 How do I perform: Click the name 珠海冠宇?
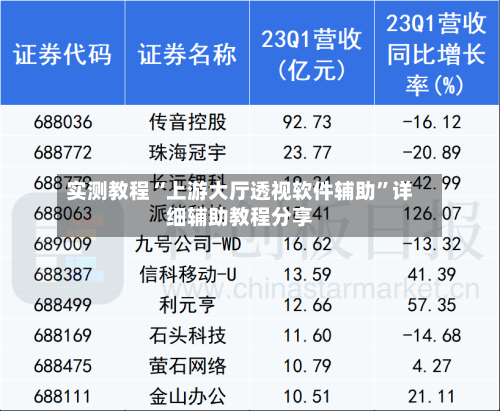pyautogui.click(x=187, y=153)
